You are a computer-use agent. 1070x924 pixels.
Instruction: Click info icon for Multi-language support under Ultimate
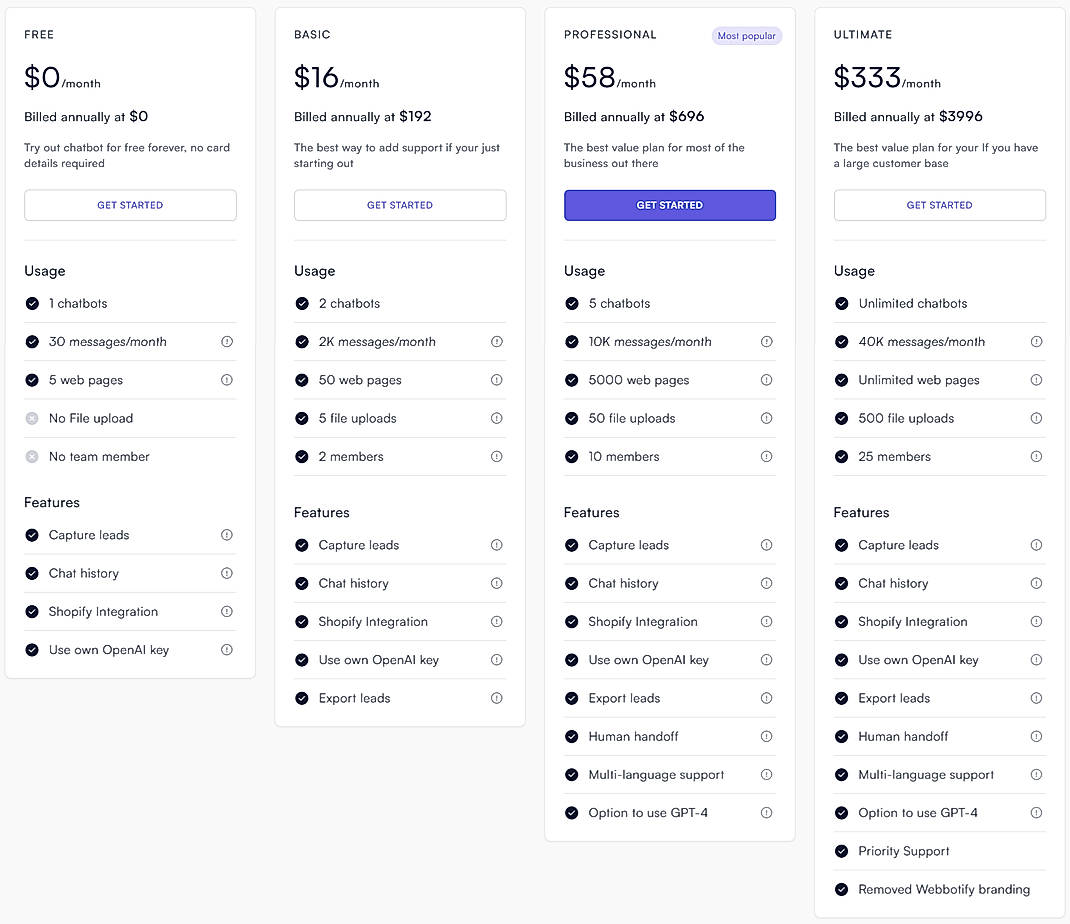1037,774
